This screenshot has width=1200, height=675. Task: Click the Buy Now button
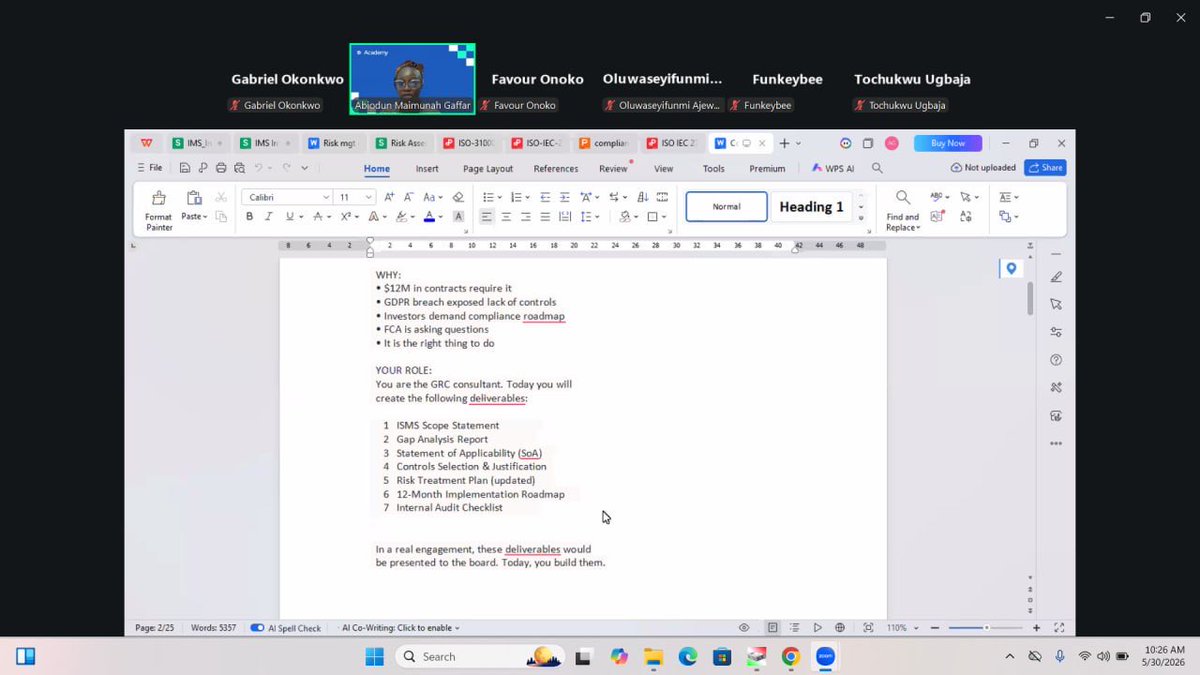947,143
